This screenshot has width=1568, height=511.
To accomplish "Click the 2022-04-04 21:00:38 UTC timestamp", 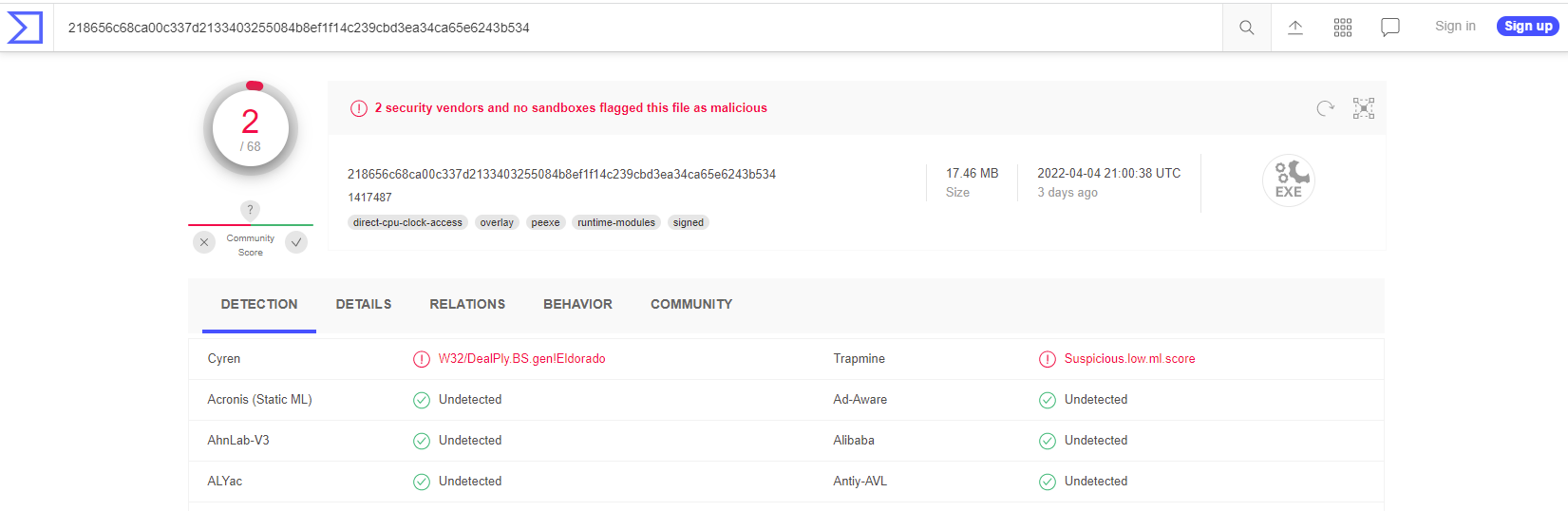I will (x=1109, y=174).
